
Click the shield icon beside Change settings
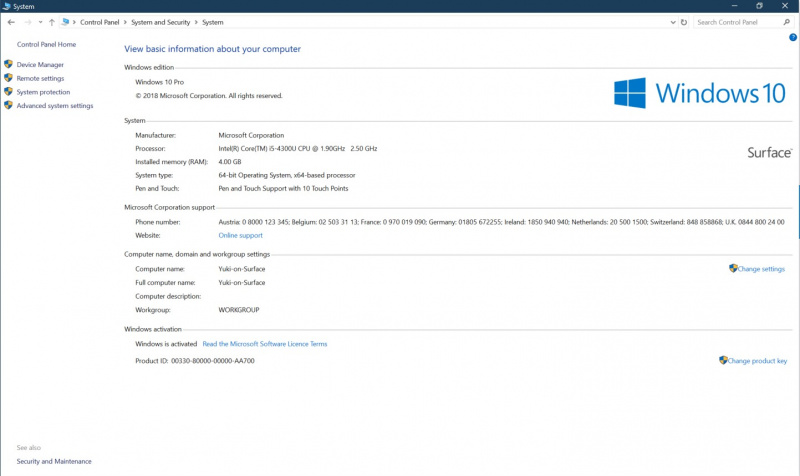(733, 268)
